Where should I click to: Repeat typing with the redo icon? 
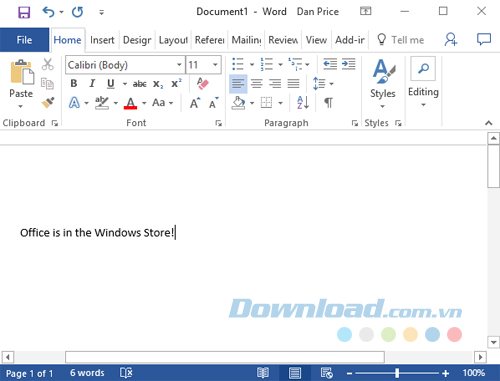click(x=77, y=12)
